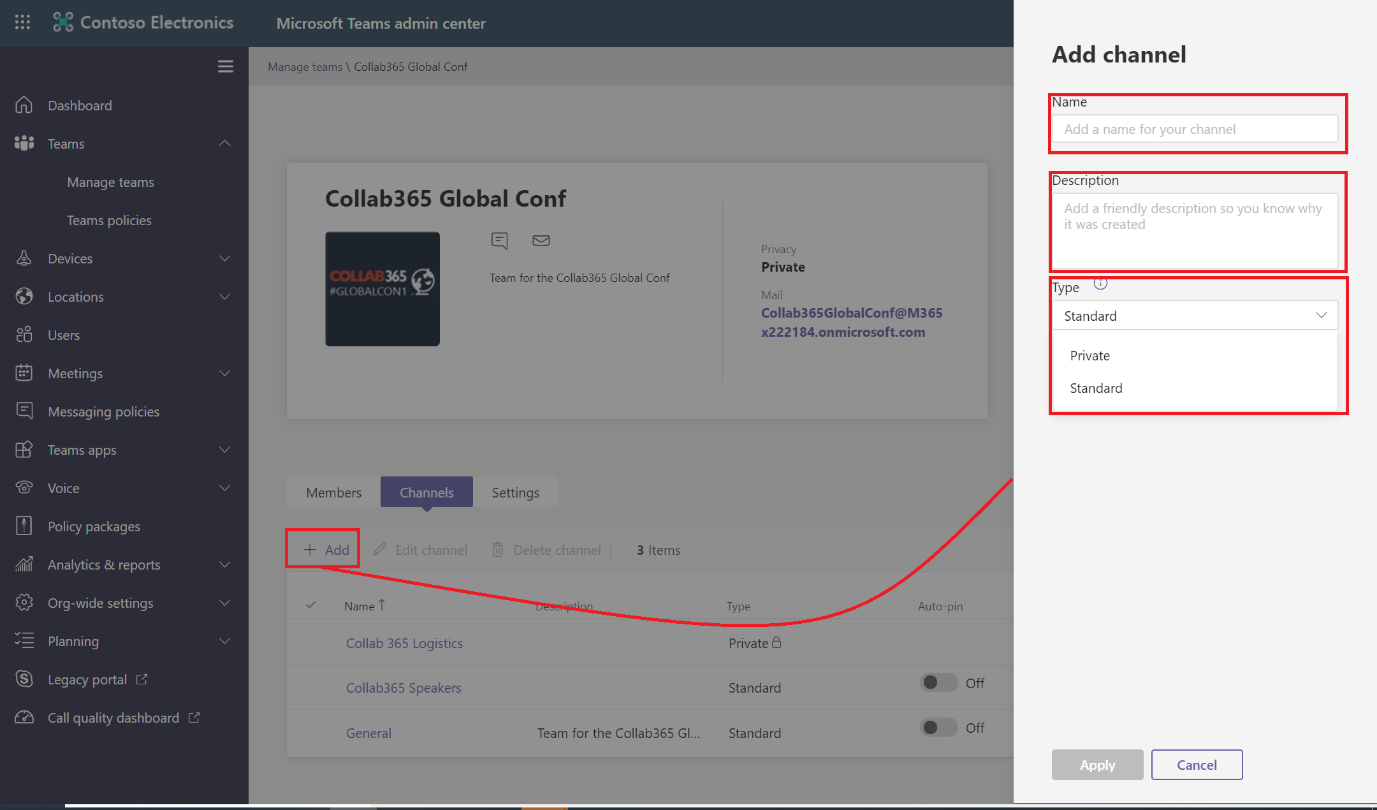The width and height of the screenshot is (1377, 810).
Task: Click the + Add channel button
Action: [327, 550]
